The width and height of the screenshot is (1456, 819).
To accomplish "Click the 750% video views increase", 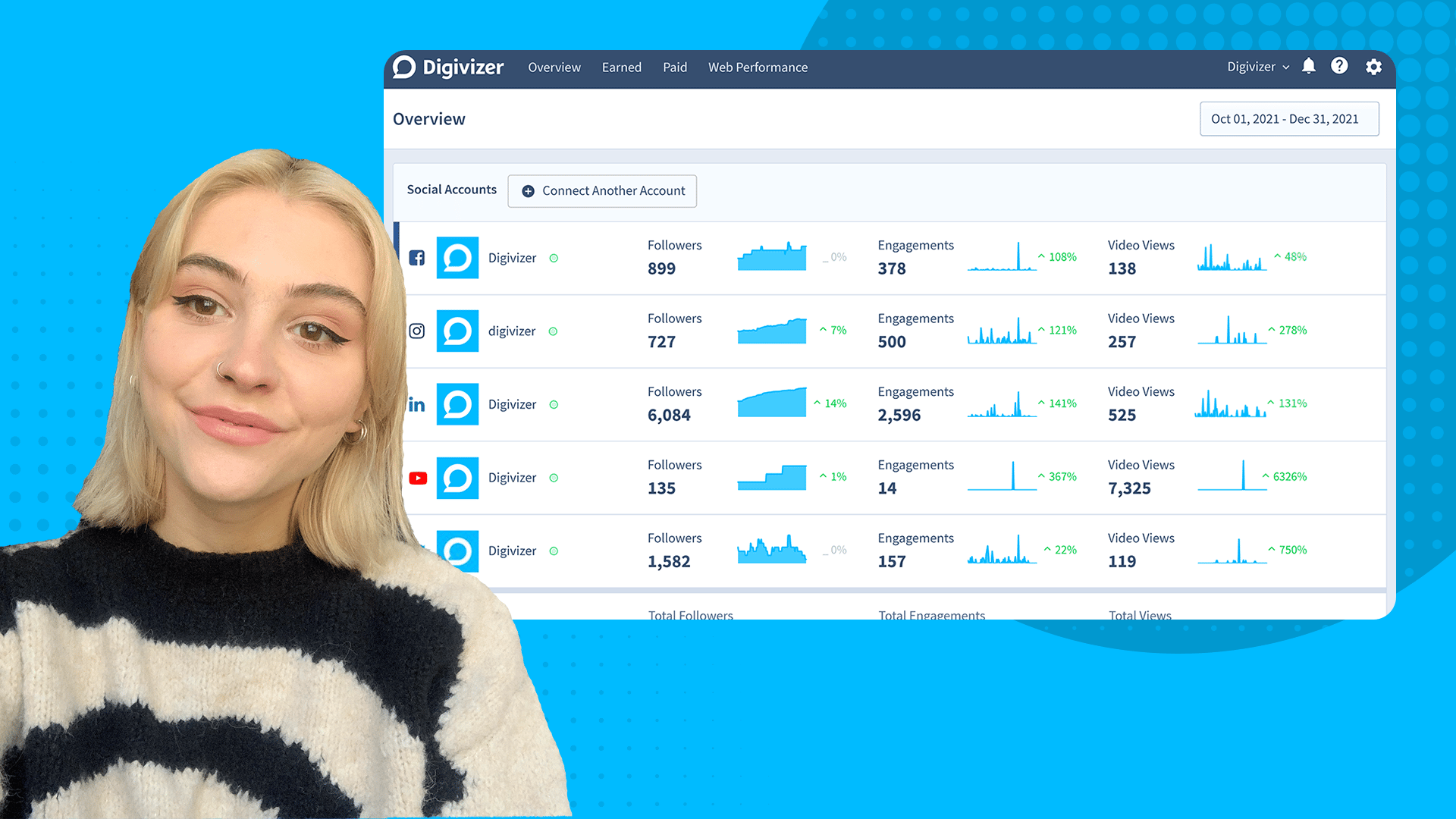I will coord(1288,550).
